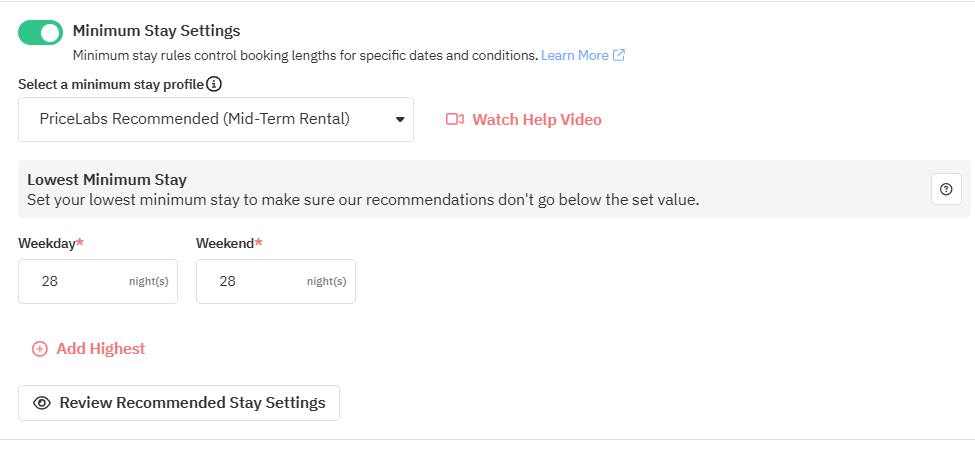Click the dropdown caret arrow on profile selector

pos(399,120)
